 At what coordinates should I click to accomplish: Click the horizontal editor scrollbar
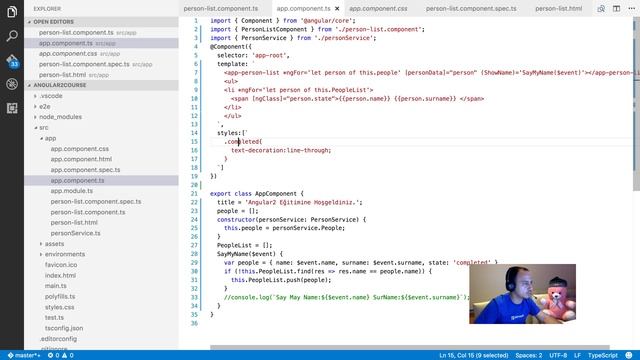pos(410,347)
